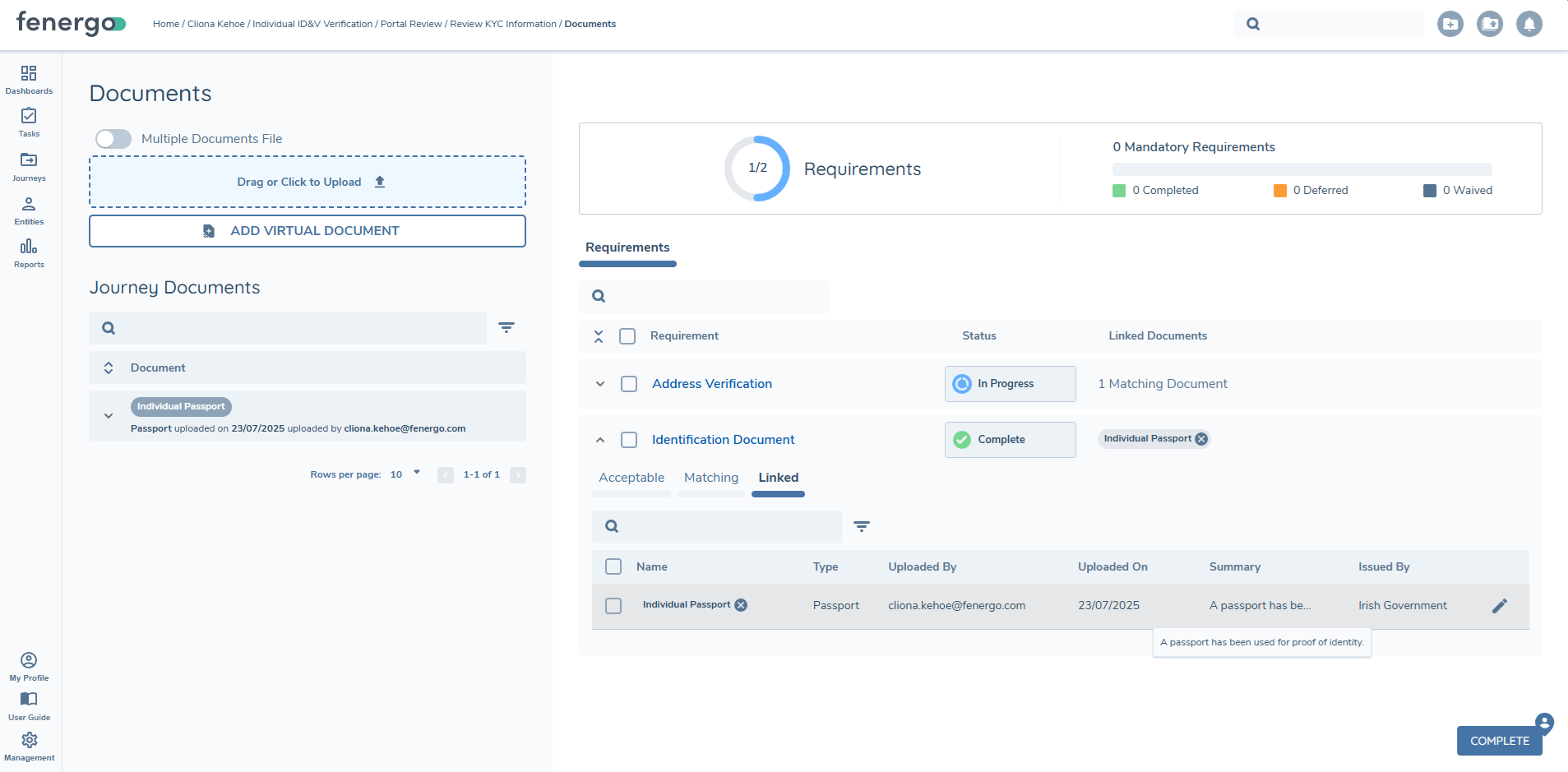
Task: Open Dashboards from the sidebar
Action: [29, 80]
